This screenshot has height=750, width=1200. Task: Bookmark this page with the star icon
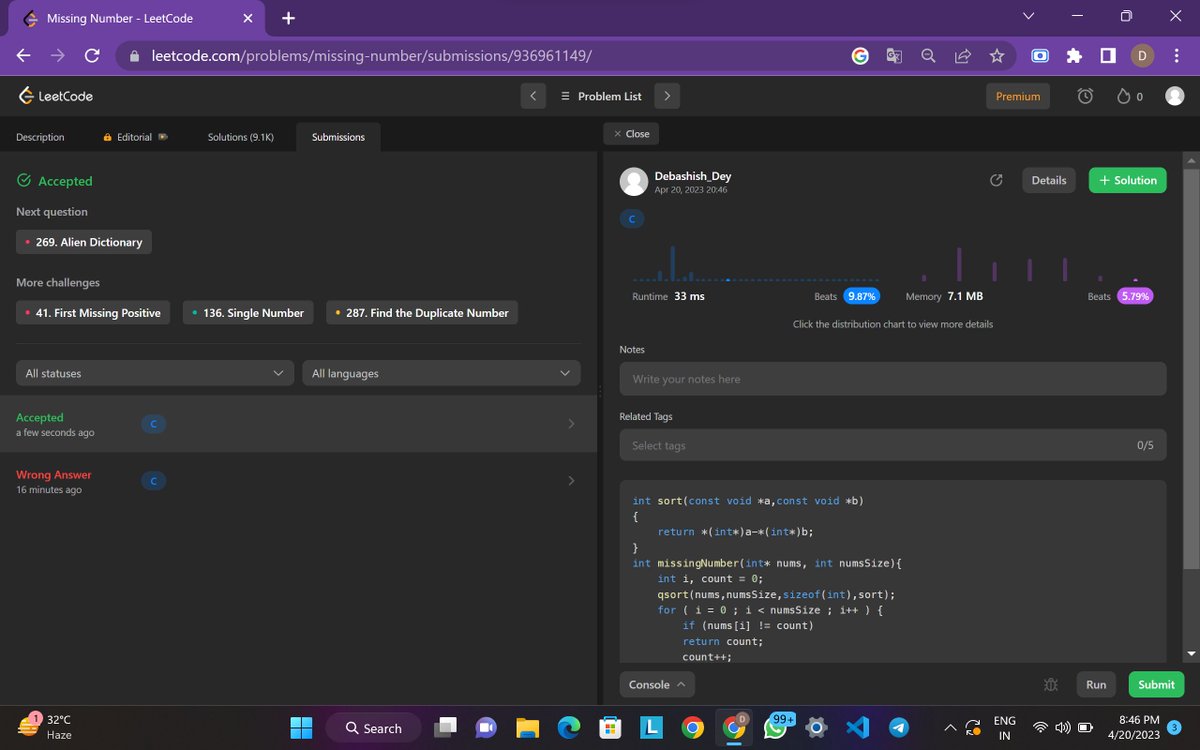point(996,56)
